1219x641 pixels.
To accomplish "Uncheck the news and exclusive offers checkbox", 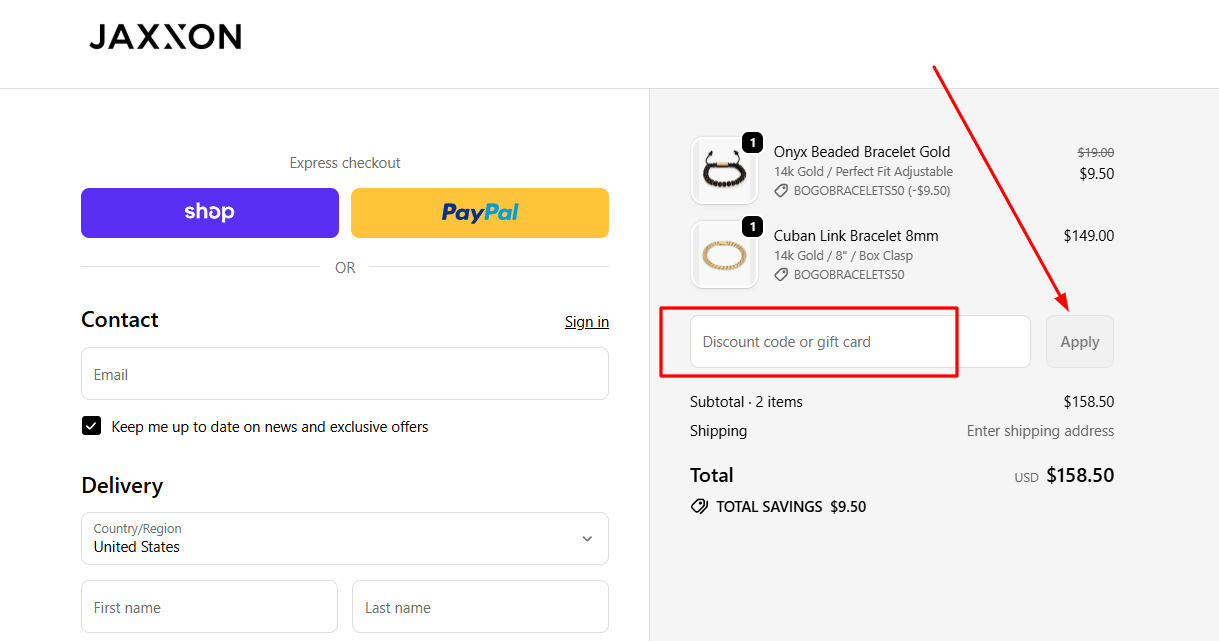I will (91, 425).
